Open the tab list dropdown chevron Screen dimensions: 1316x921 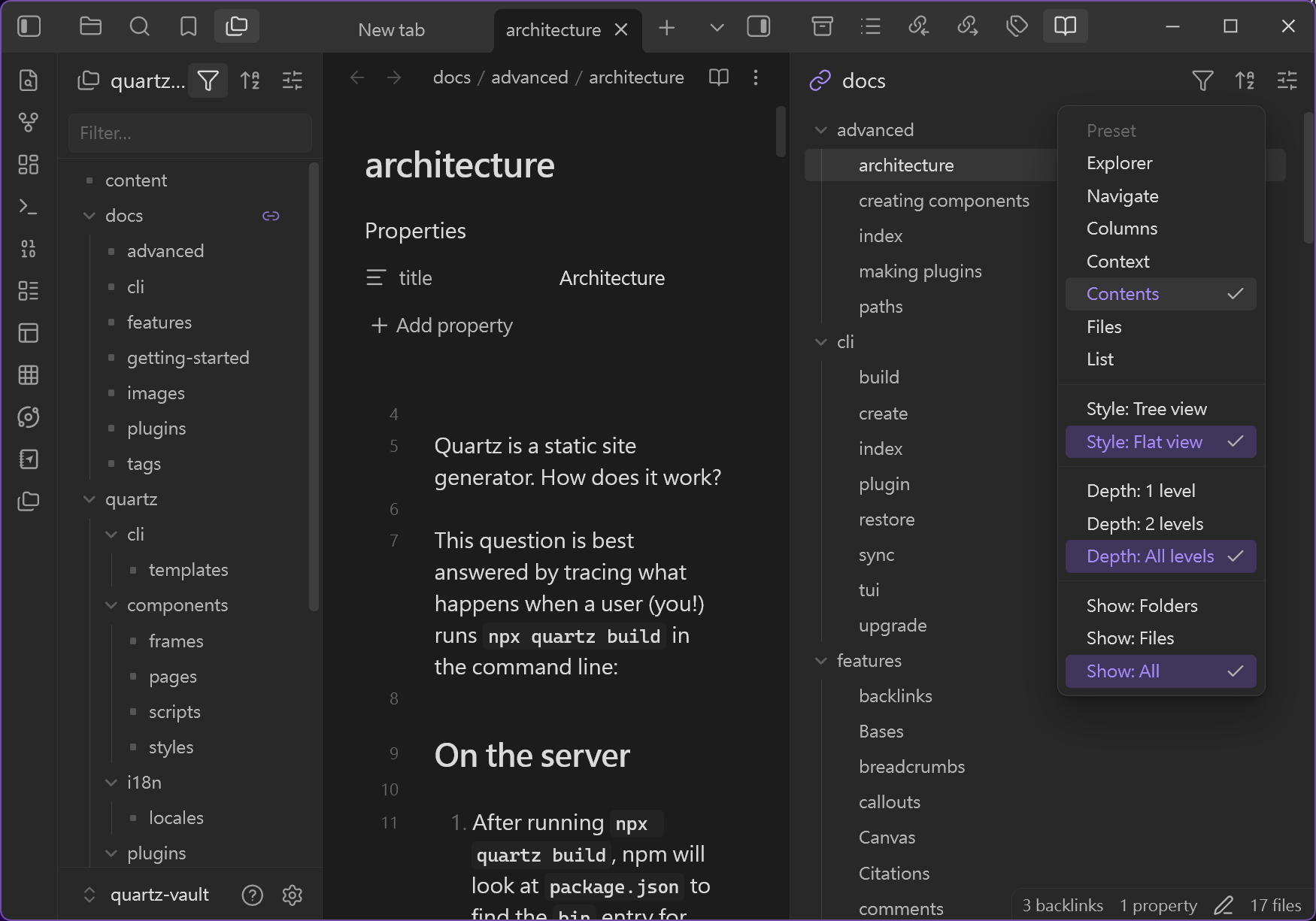(x=717, y=29)
